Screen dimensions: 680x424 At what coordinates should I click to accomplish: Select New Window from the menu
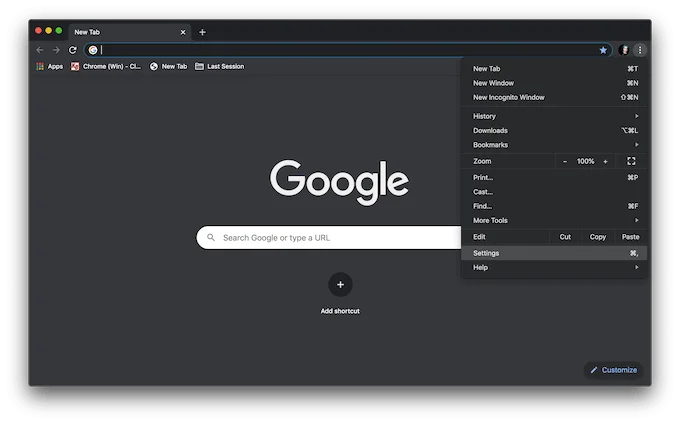[x=554, y=83]
